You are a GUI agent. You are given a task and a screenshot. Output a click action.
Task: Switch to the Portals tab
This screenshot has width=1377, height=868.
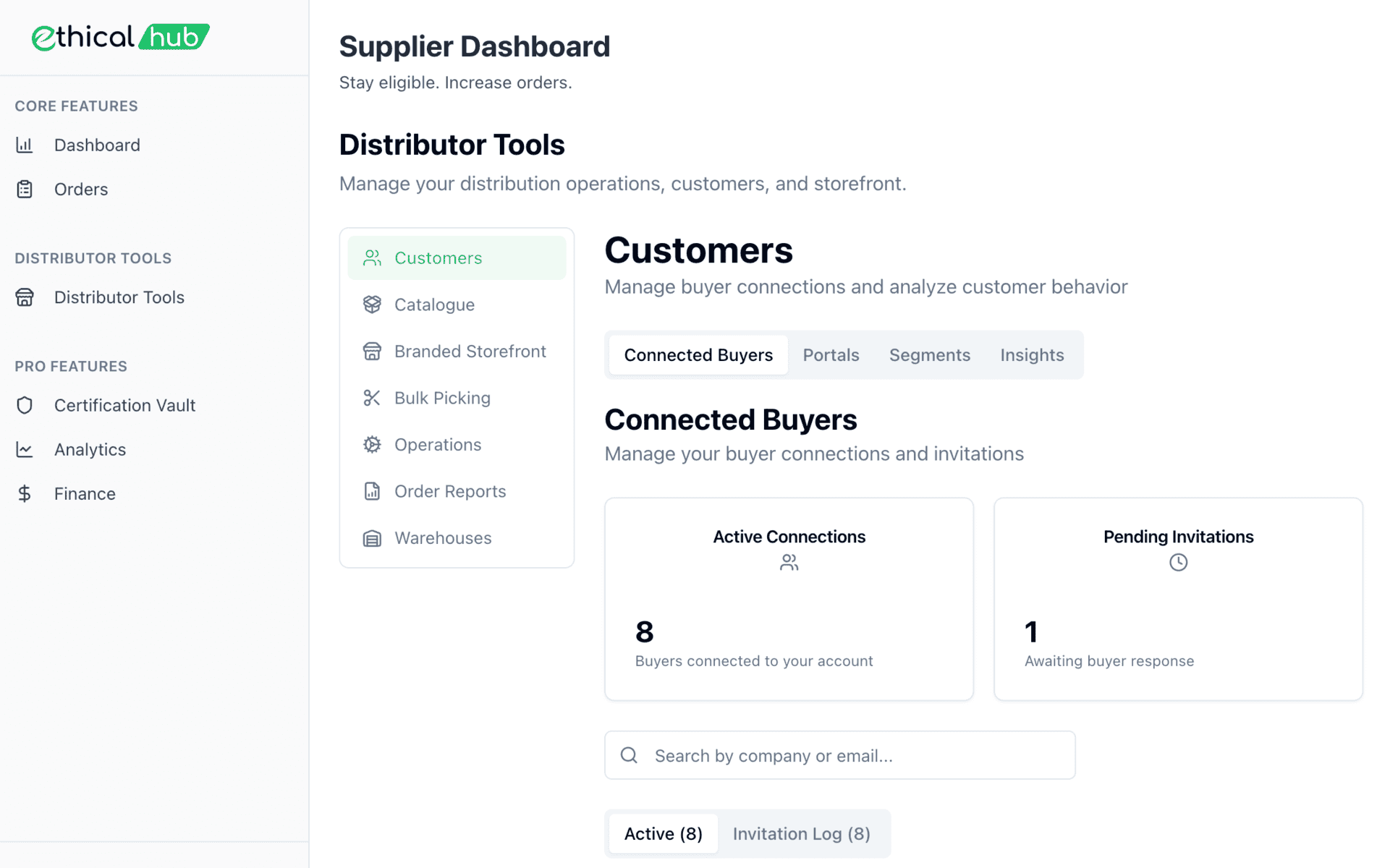(831, 355)
